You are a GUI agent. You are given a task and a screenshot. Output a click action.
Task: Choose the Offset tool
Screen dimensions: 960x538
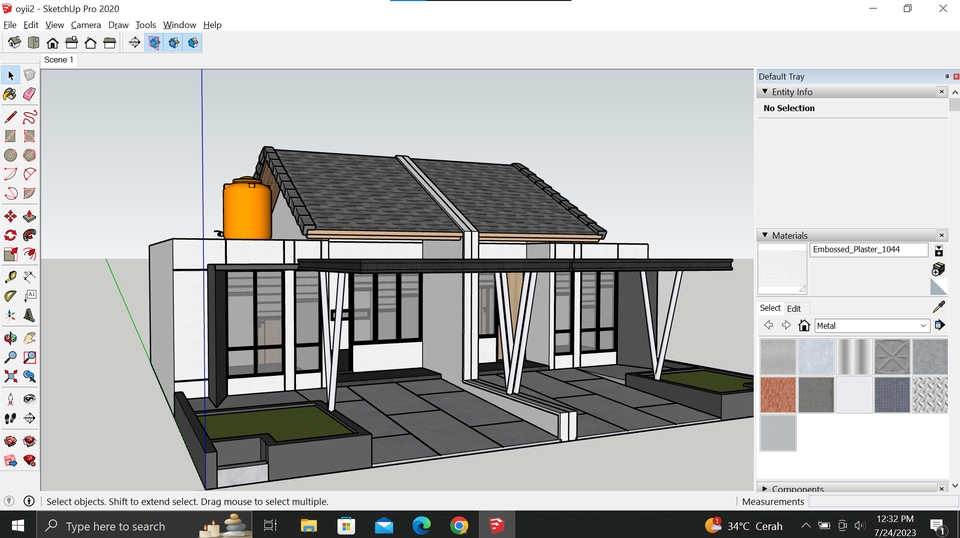[x=29, y=254]
